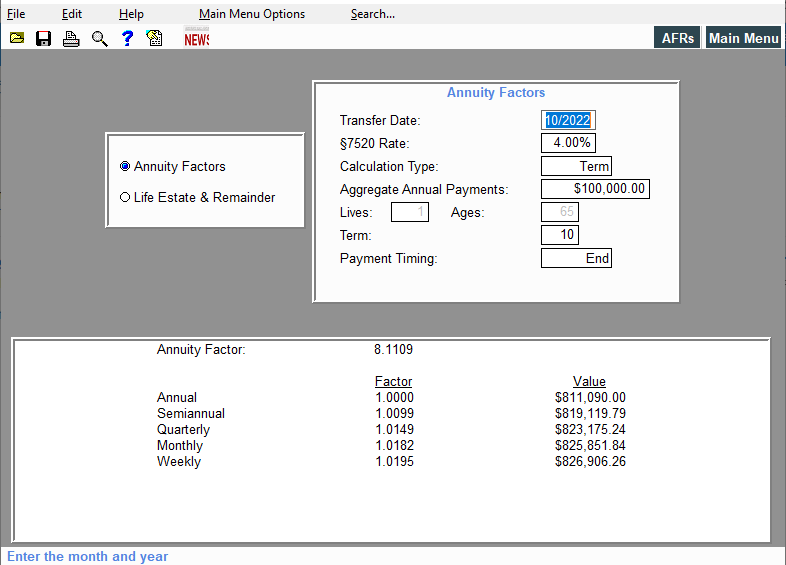Open the Main Menu Options menu
786x565 pixels.
point(252,14)
